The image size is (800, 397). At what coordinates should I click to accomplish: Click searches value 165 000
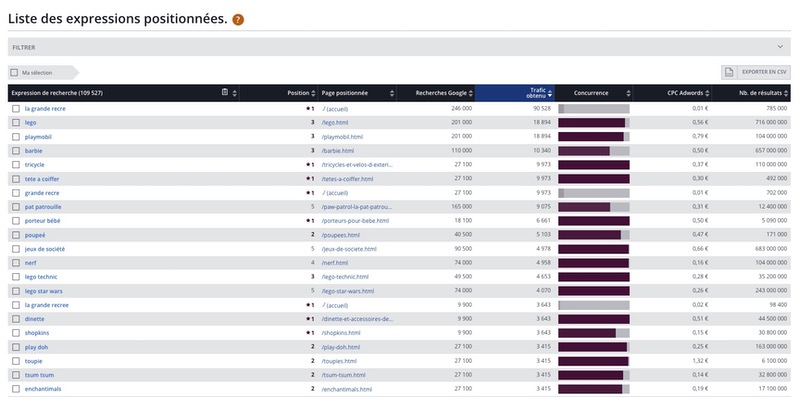[462, 207]
